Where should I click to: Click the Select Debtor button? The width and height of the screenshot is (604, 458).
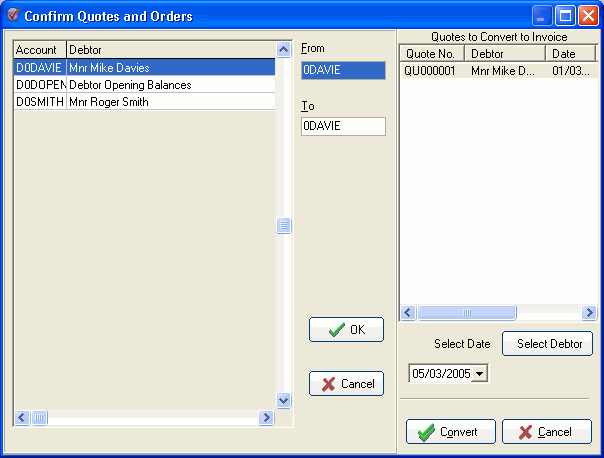point(547,343)
